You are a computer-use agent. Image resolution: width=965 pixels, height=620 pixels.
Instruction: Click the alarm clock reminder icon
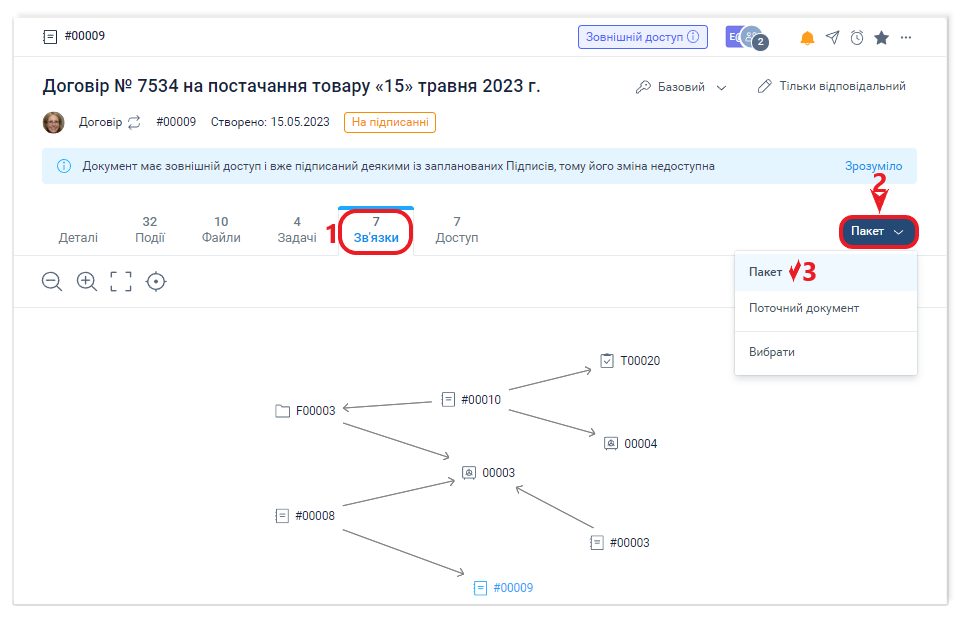pos(857,38)
